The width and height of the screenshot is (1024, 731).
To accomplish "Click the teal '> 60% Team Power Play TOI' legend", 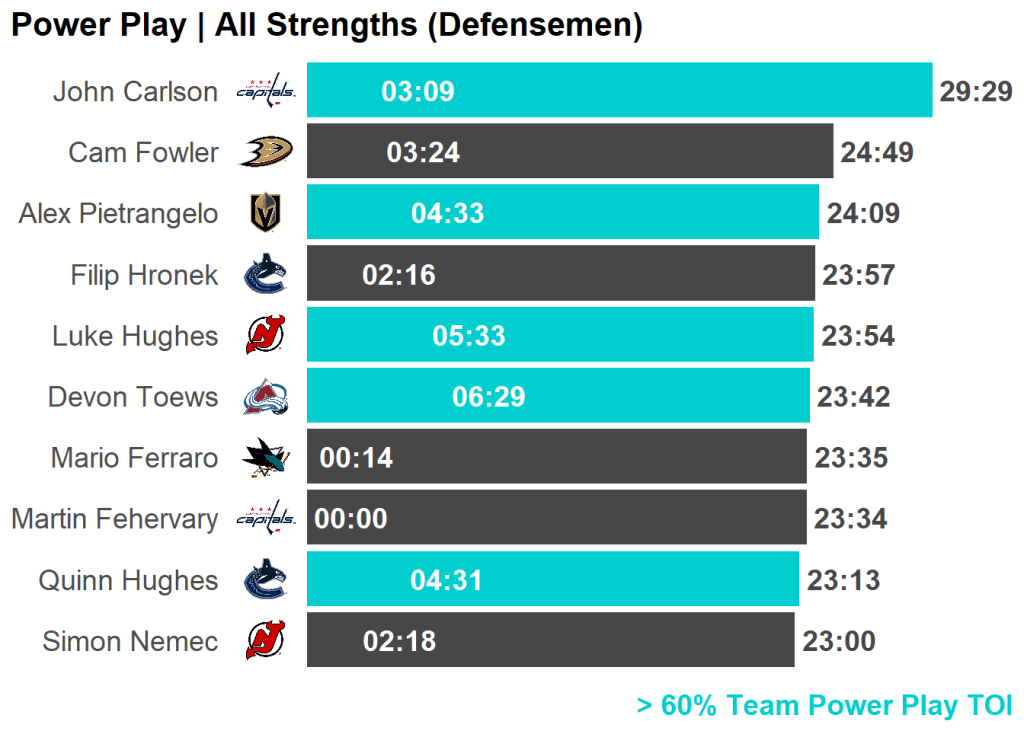I will [x=824, y=706].
